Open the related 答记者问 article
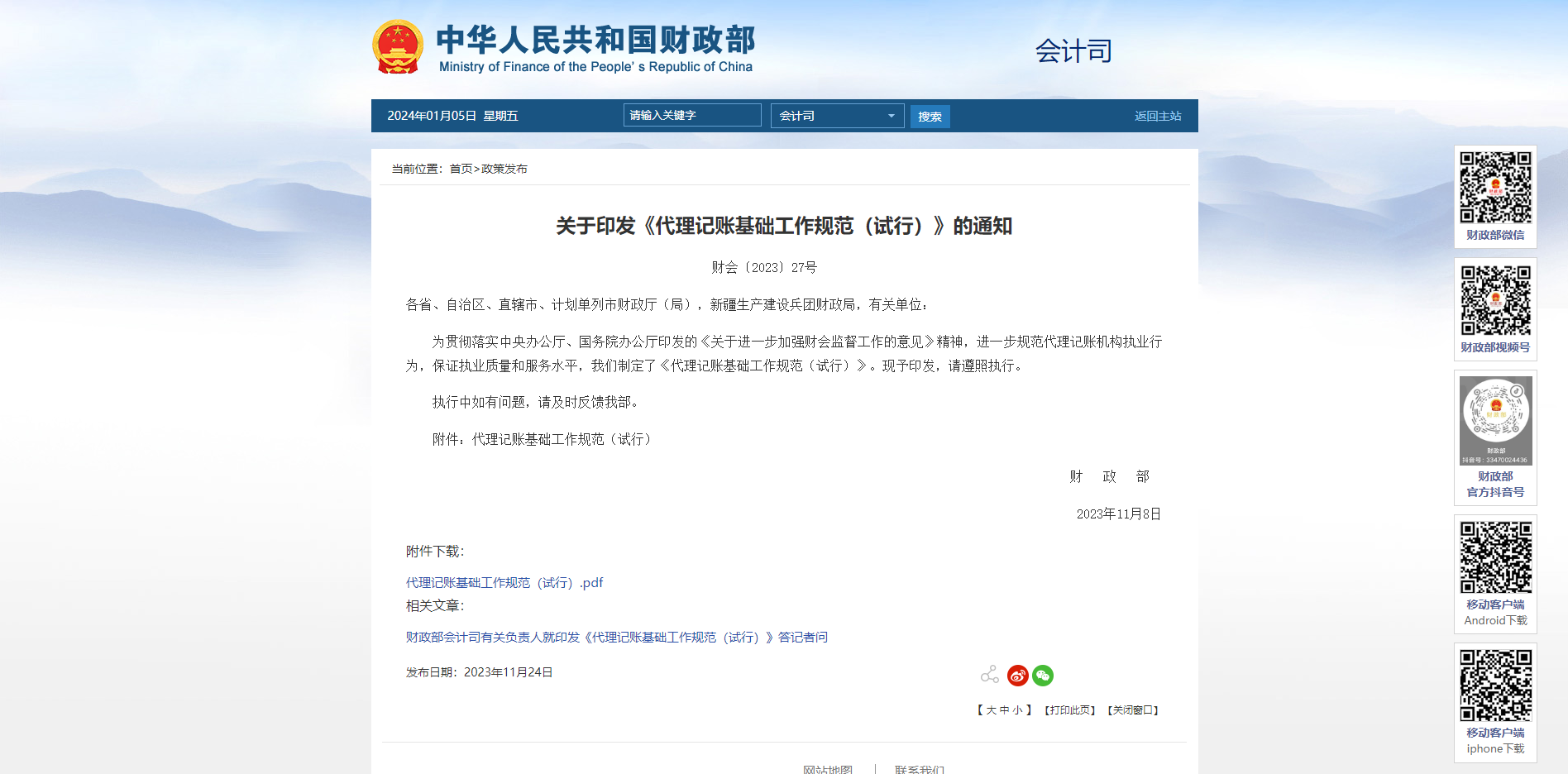 click(616, 638)
